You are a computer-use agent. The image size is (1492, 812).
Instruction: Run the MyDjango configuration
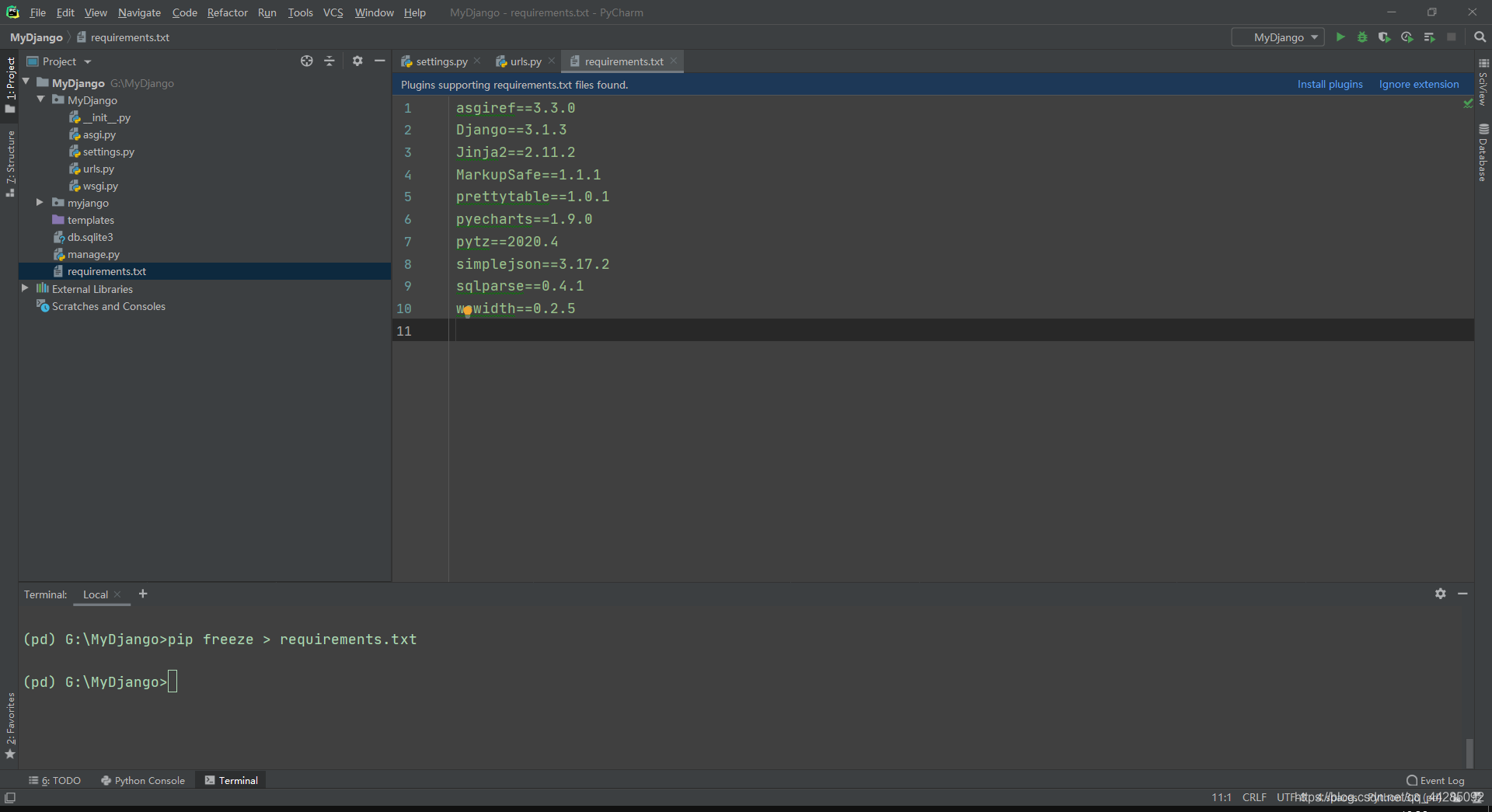[x=1340, y=37]
